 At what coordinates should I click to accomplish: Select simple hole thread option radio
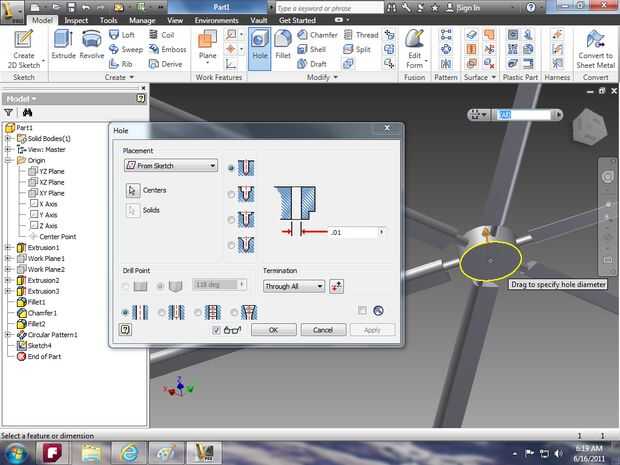(x=125, y=312)
